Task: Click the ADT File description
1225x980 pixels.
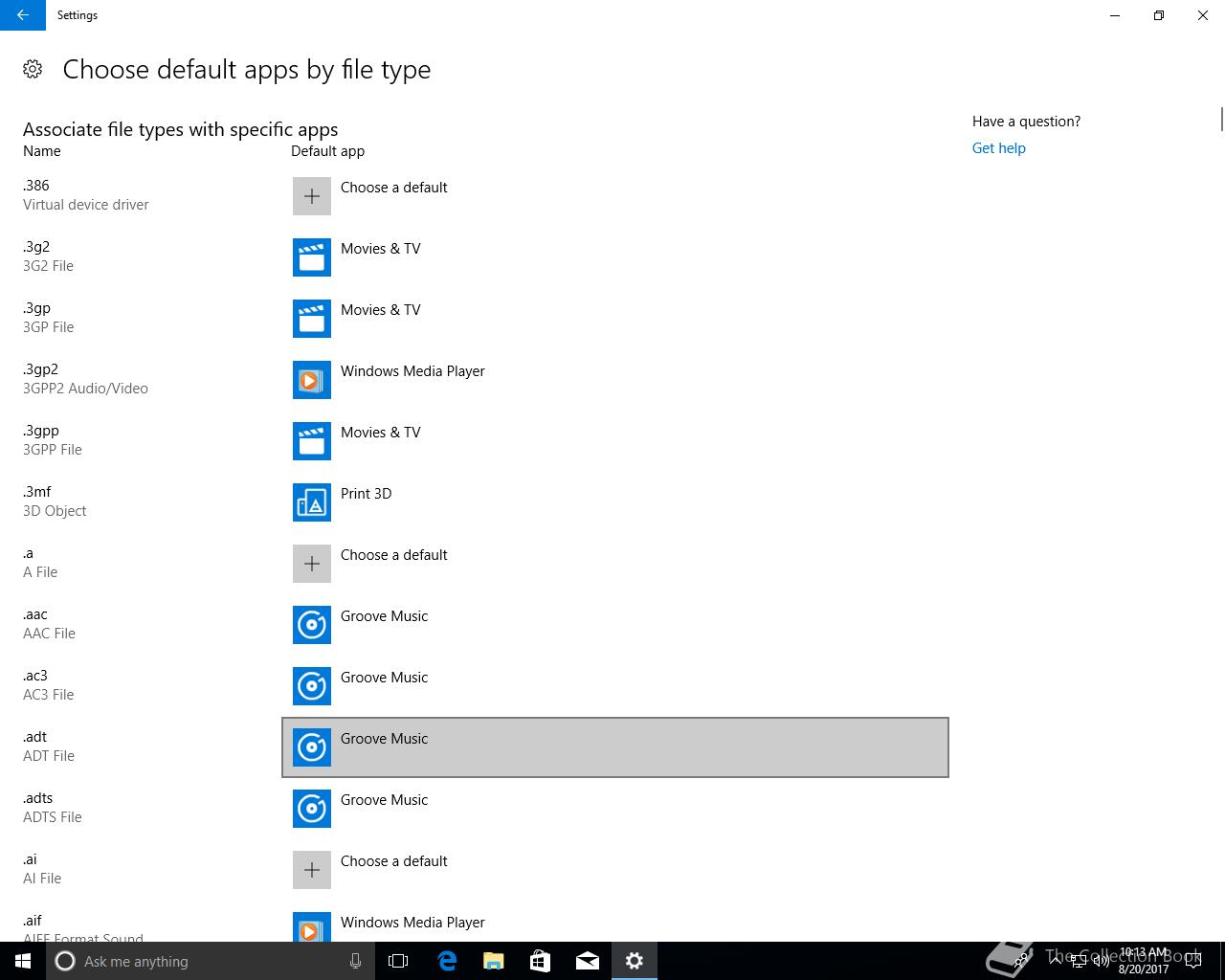Action: point(49,756)
